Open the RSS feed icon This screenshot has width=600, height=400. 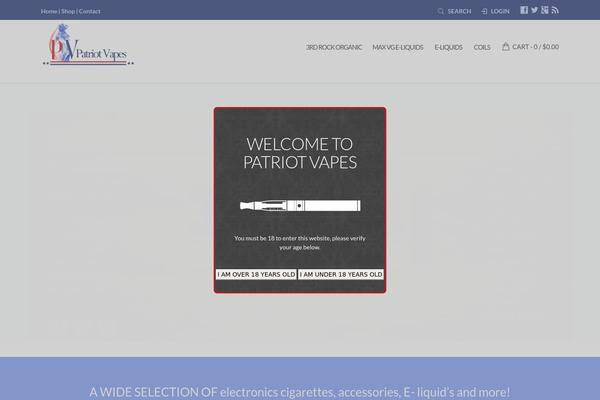click(x=555, y=10)
